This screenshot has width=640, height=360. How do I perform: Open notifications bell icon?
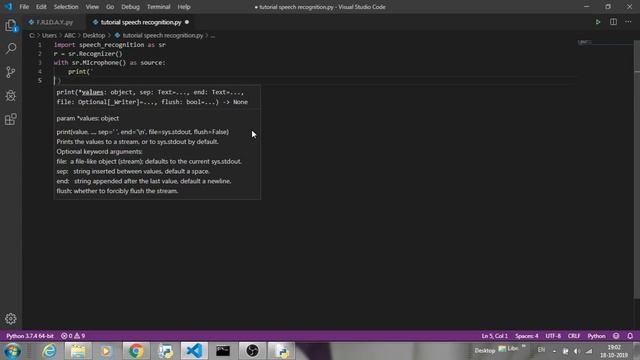click(630, 336)
